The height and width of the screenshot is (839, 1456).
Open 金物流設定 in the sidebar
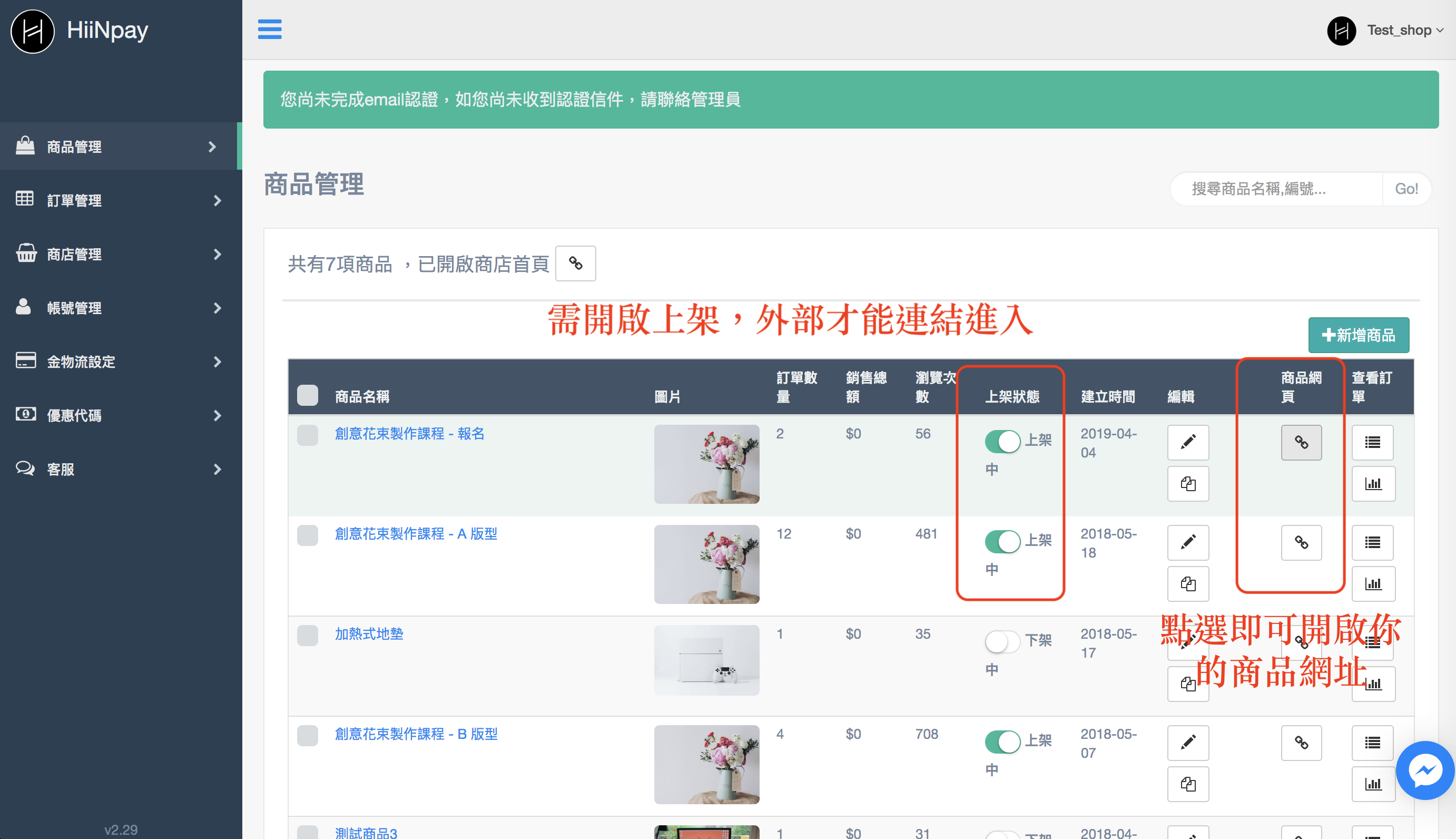point(121,362)
